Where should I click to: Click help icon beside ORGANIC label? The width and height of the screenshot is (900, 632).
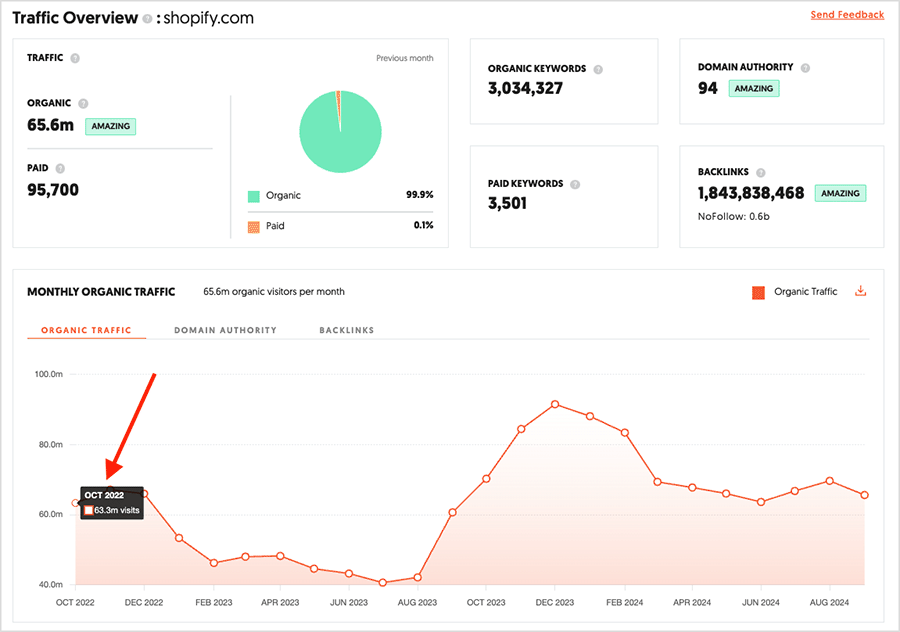83,103
